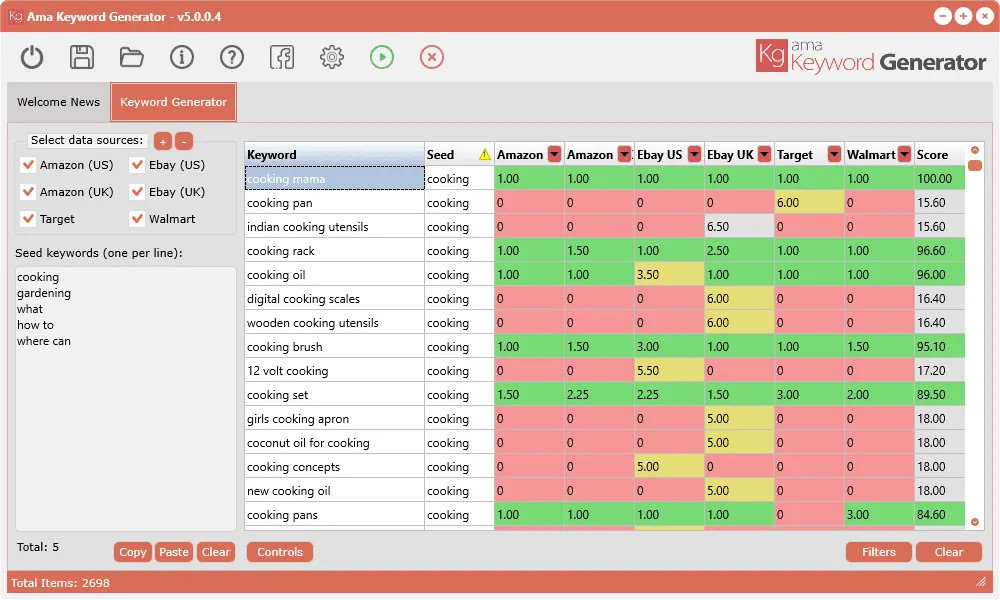Open the Filters button

tap(879, 552)
